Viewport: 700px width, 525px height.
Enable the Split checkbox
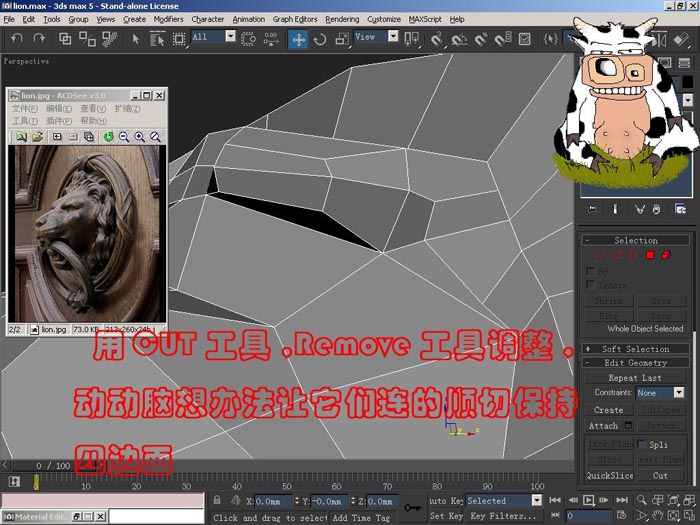coord(641,444)
